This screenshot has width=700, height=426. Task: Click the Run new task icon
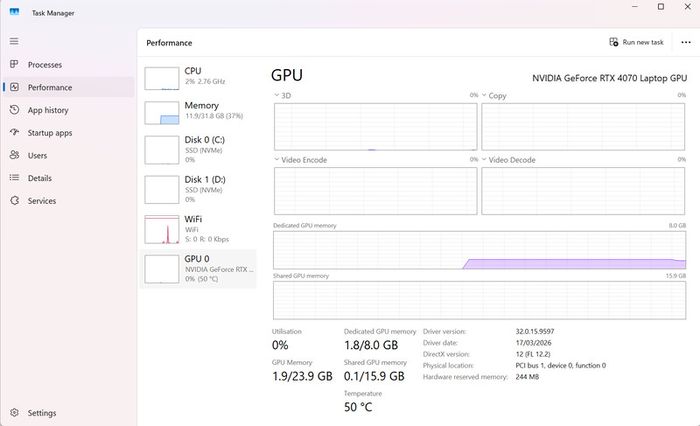pos(614,42)
